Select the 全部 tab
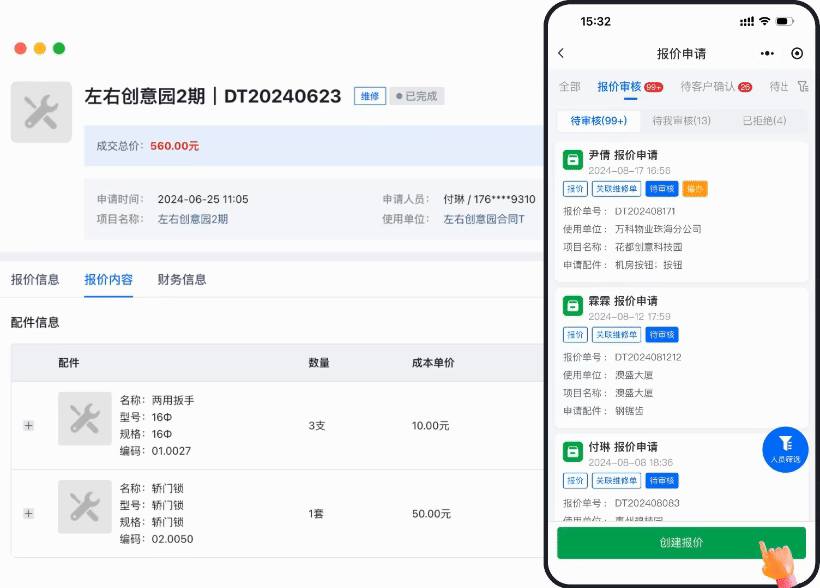 (569, 87)
